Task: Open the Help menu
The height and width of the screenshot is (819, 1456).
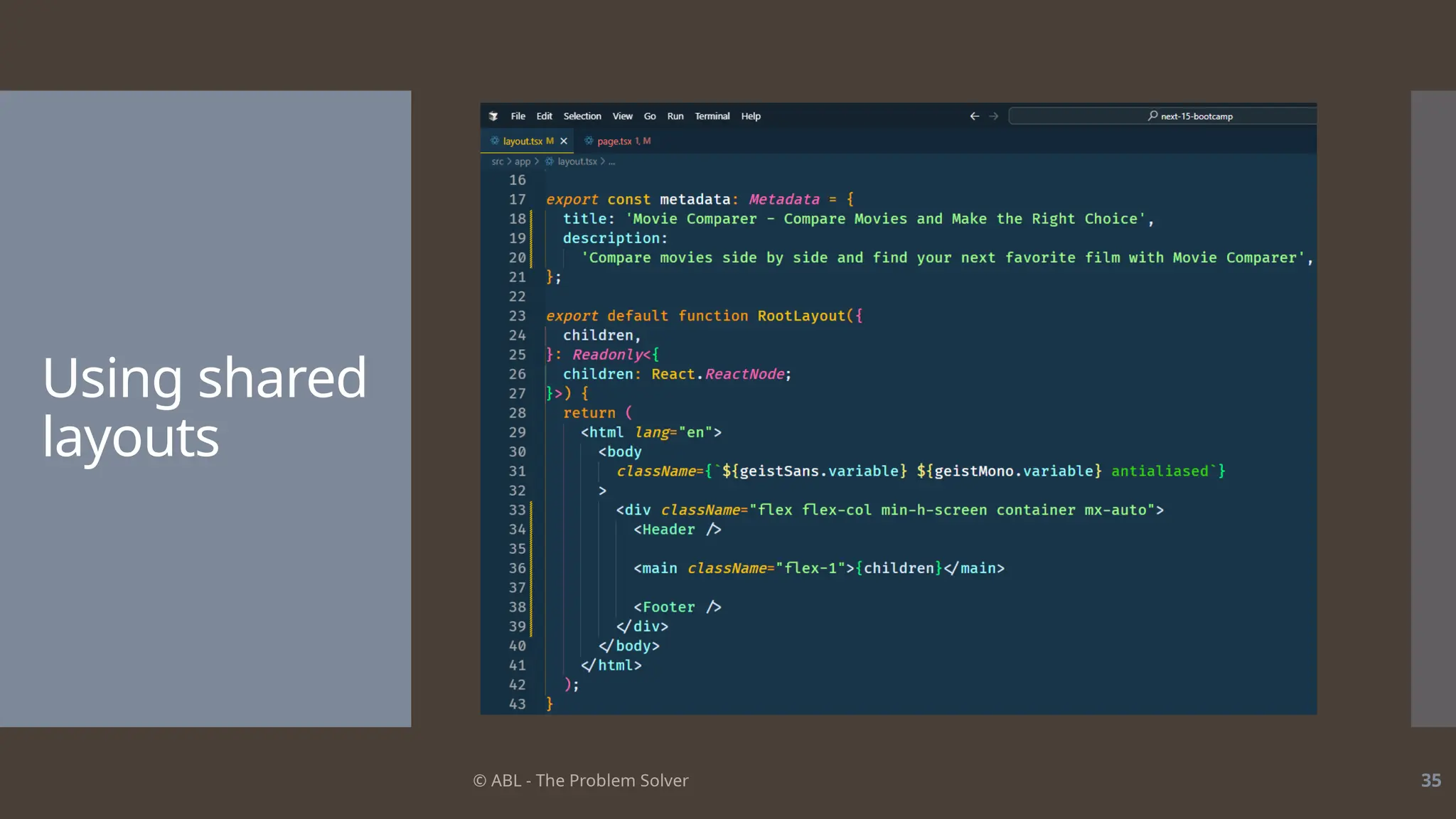Action: [x=751, y=116]
